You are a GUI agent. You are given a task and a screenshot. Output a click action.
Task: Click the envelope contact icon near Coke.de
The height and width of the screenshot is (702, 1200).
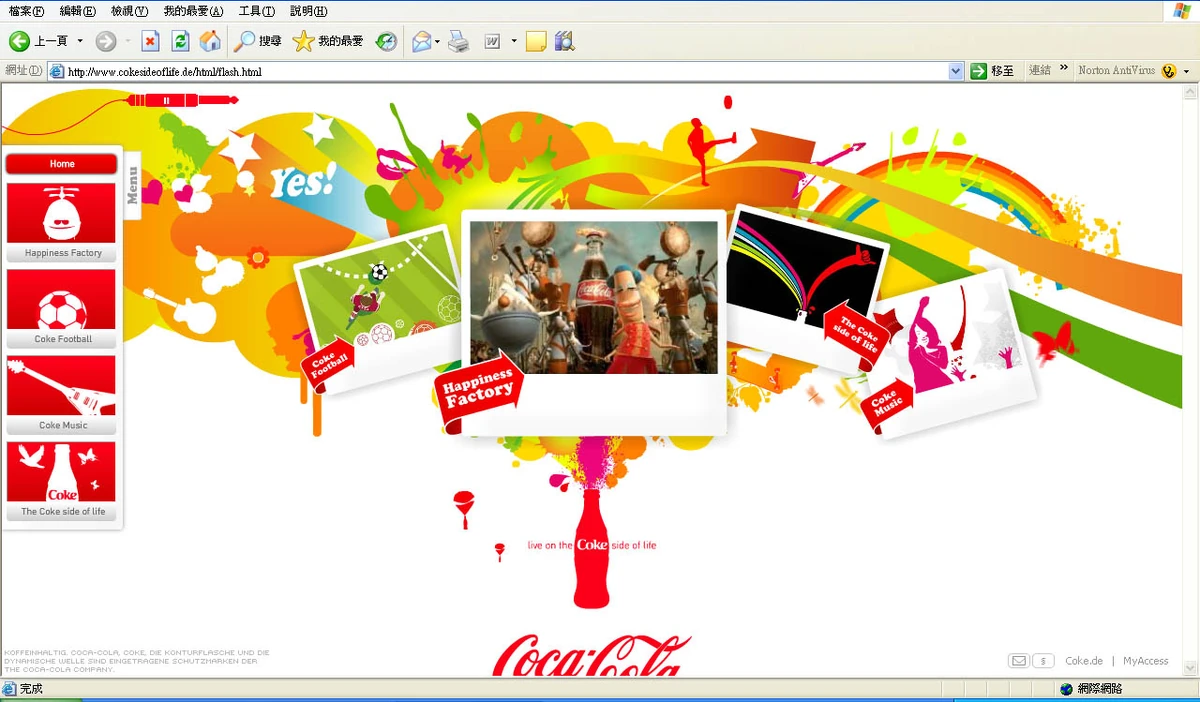pos(1018,660)
